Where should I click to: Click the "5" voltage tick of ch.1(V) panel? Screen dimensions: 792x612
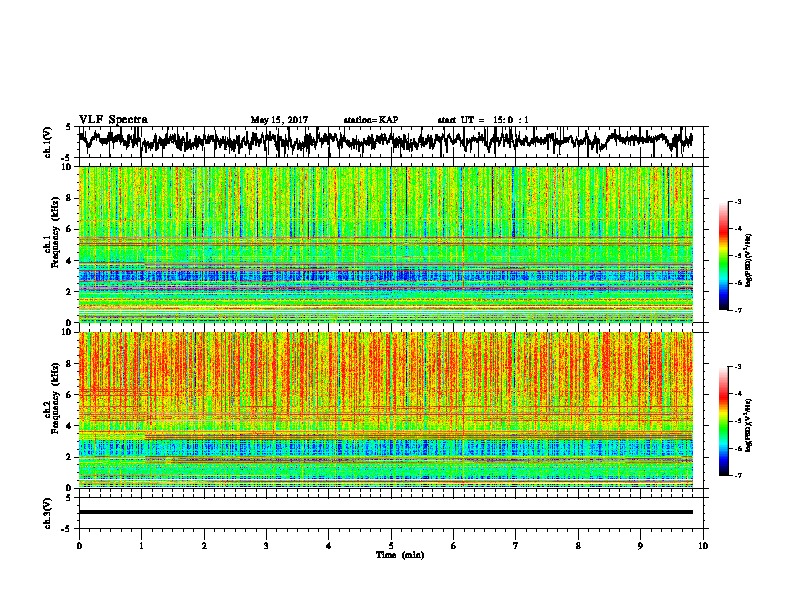(69, 127)
